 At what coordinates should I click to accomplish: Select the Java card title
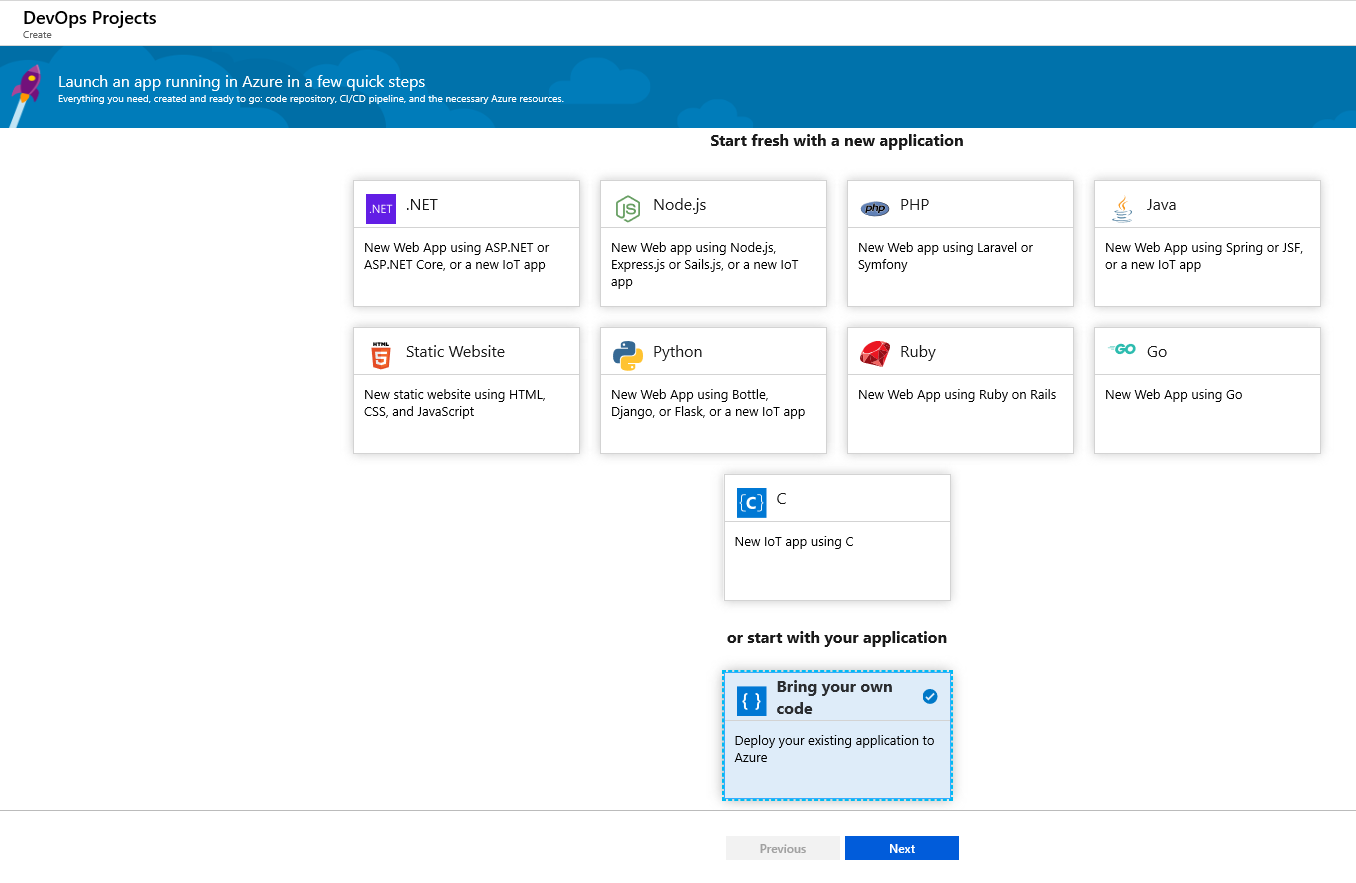click(x=1161, y=205)
